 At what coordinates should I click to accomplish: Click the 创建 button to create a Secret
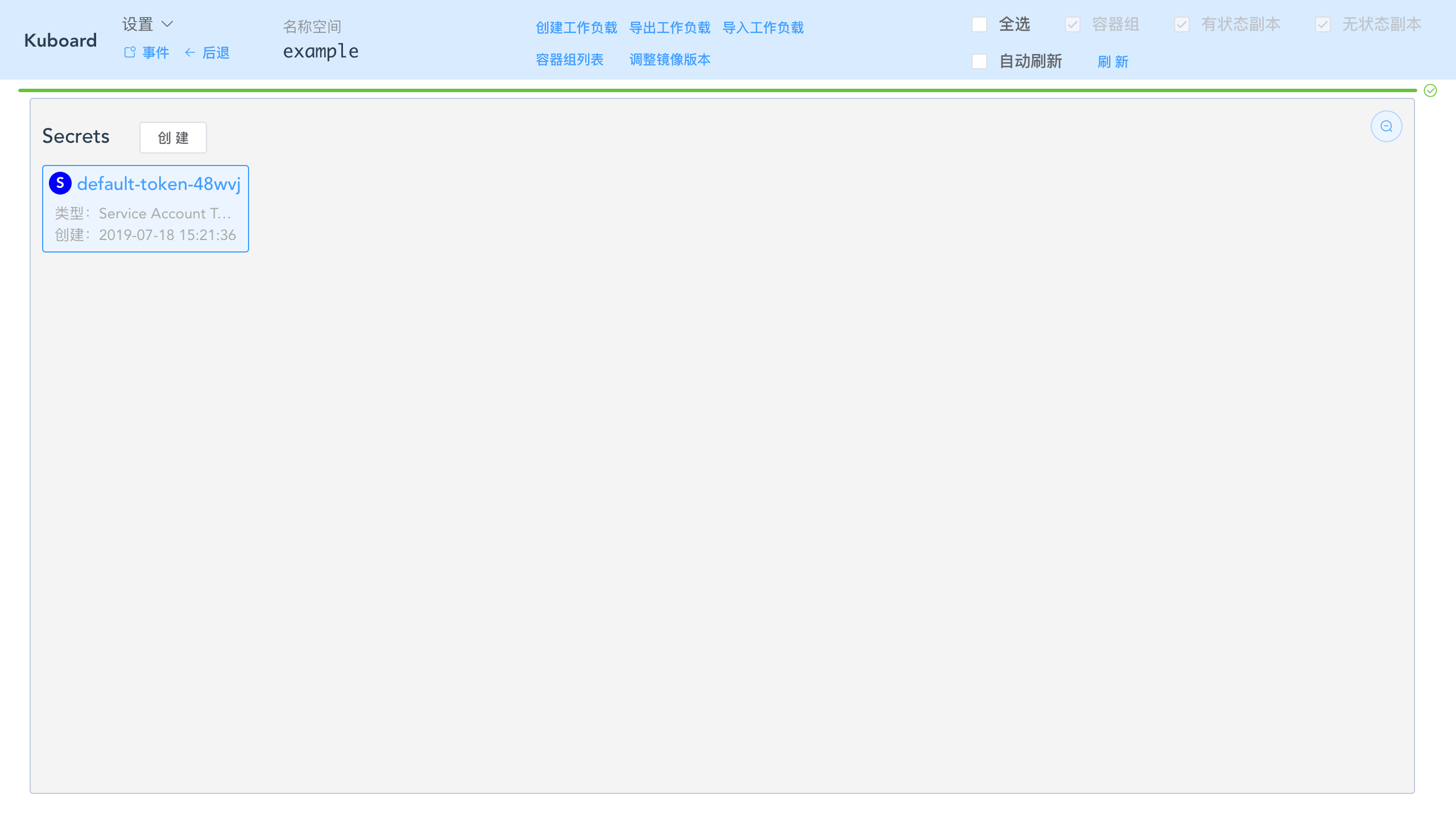click(x=173, y=137)
